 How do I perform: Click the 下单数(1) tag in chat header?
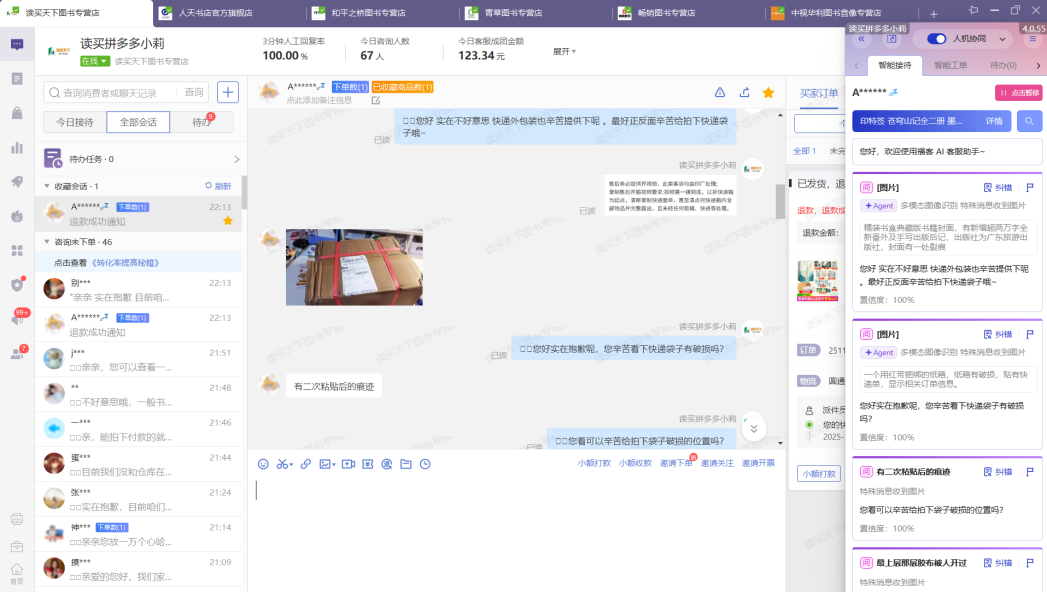pyautogui.click(x=350, y=87)
